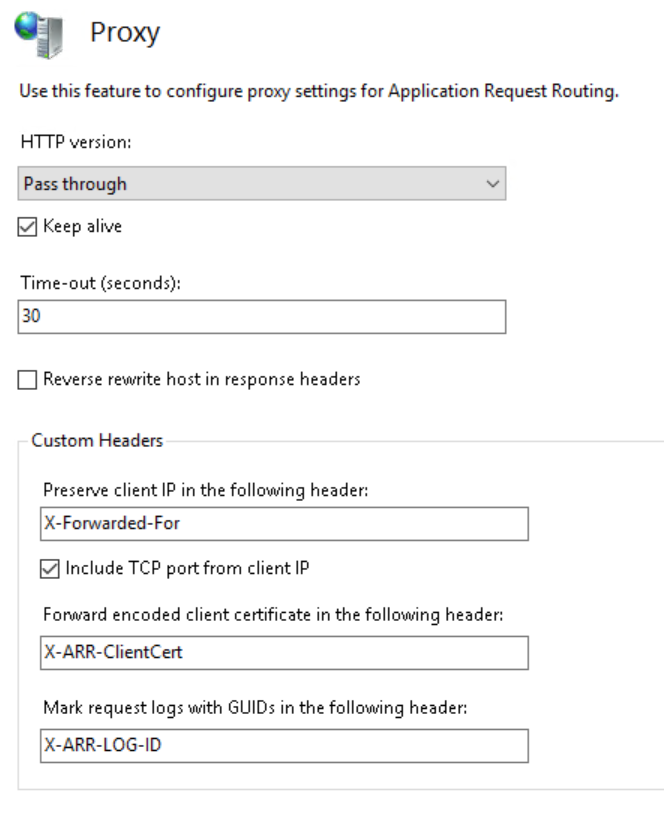Disable Include TCP port from client IP
The width and height of the screenshot is (664, 813).
(x=45, y=570)
